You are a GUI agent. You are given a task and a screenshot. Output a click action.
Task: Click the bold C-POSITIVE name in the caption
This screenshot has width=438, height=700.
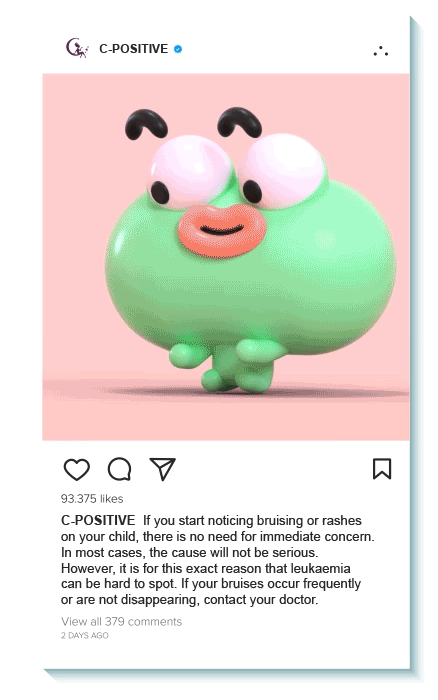pos(98,521)
